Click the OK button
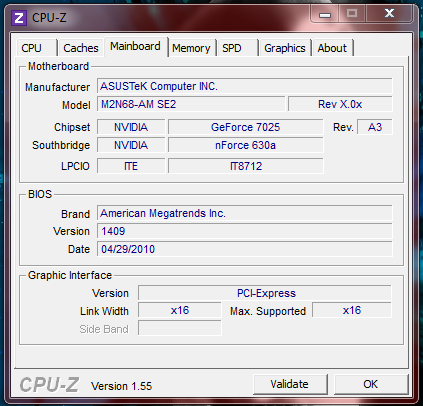This screenshot has width=423, height=406. (371, 384)
